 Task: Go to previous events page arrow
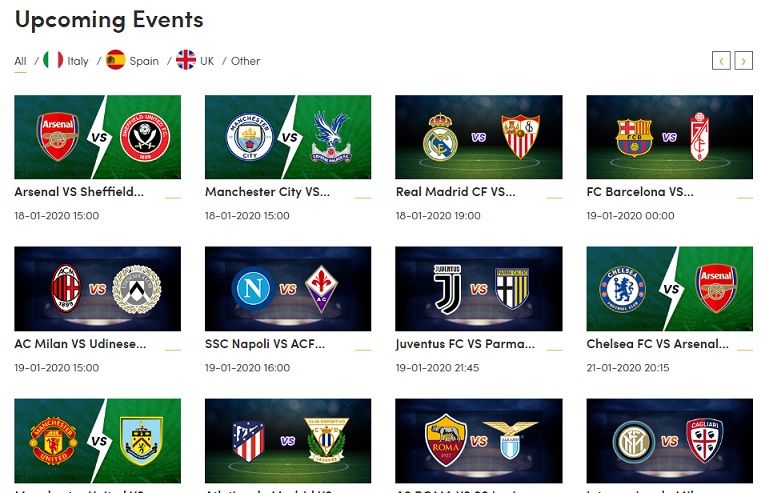[x=721, y=61]
